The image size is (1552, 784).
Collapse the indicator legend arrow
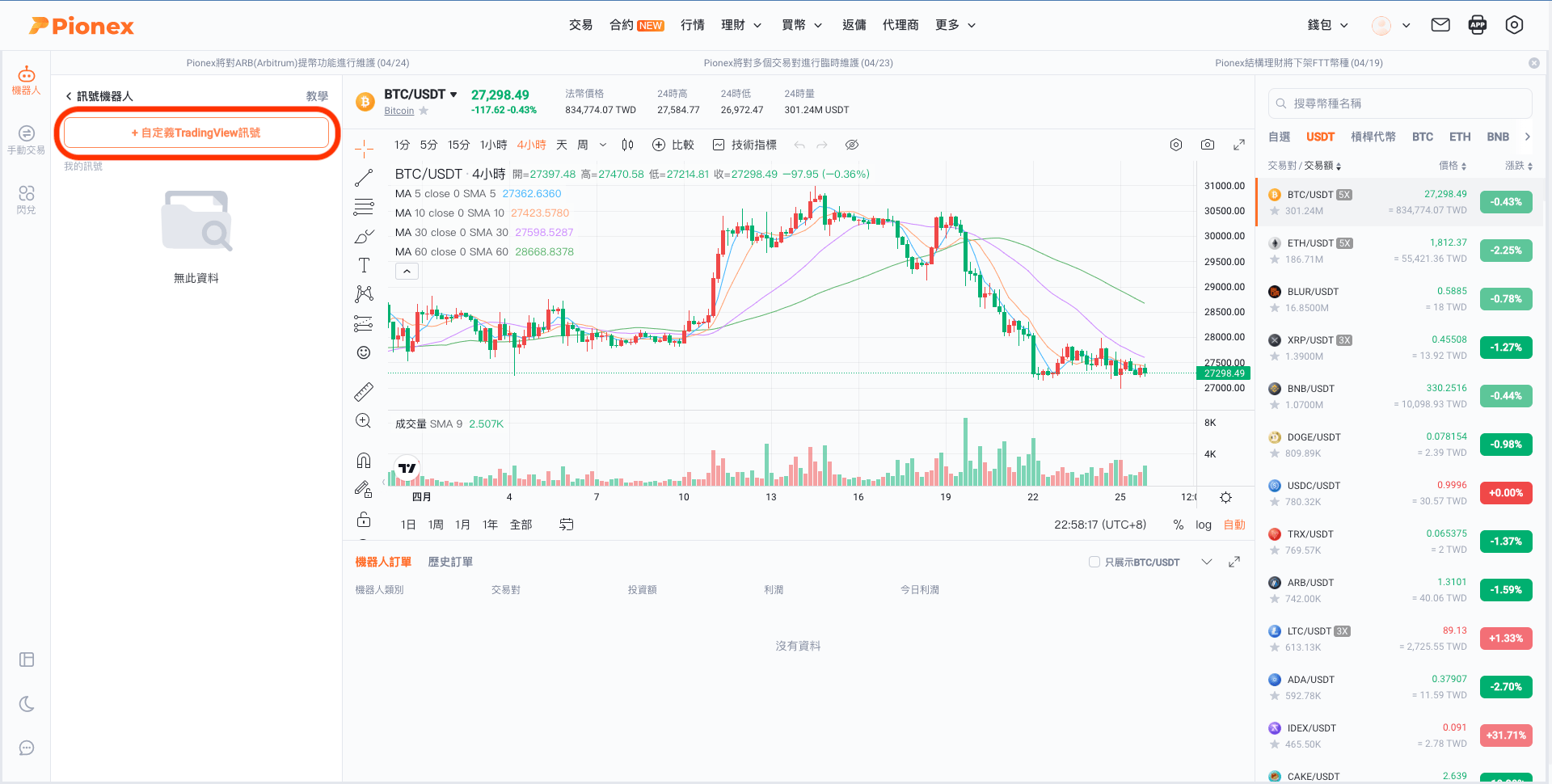(x=407, y=272)
